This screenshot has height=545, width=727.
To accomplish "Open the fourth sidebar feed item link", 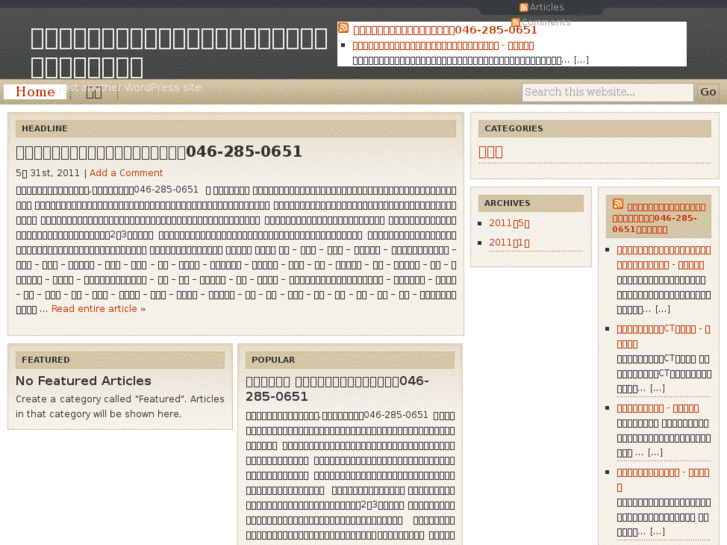I will pyautogui.click(x=663, y=480).
